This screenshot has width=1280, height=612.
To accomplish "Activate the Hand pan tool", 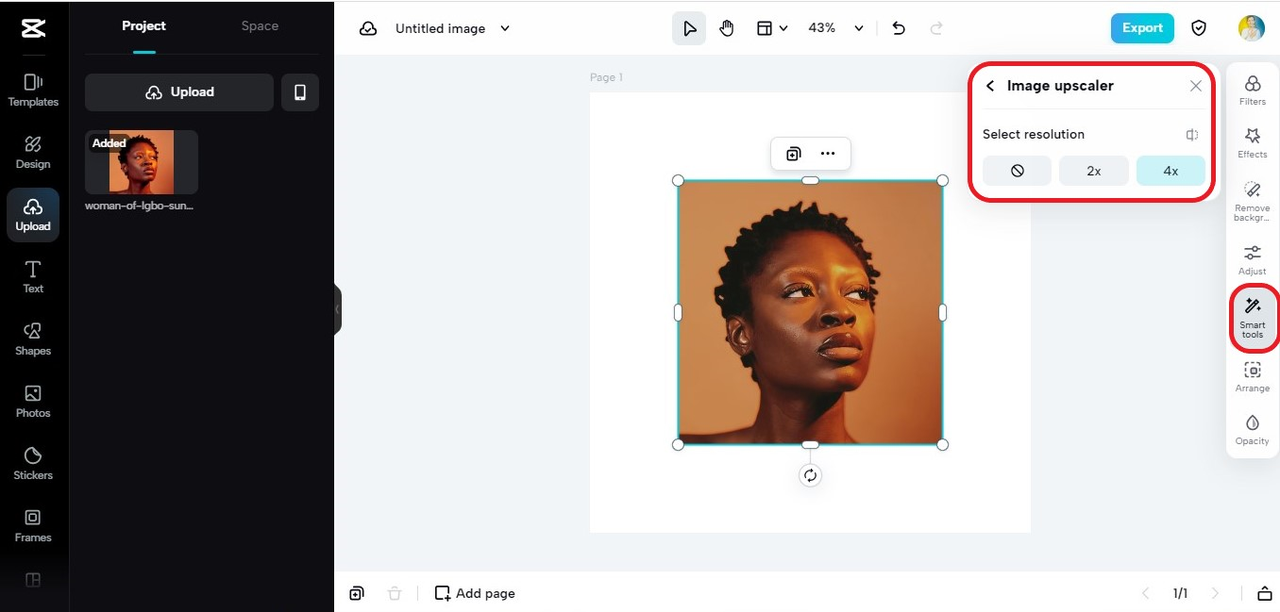I will click(x=726, y=28).
